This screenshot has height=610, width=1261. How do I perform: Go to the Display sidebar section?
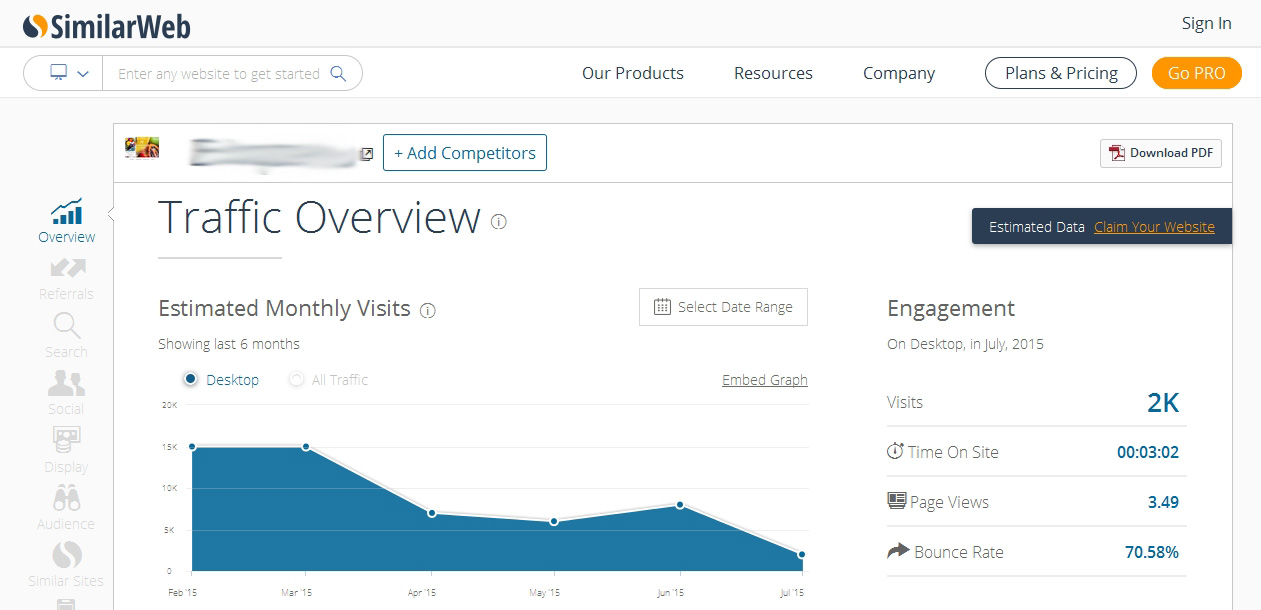click(67, 451)
